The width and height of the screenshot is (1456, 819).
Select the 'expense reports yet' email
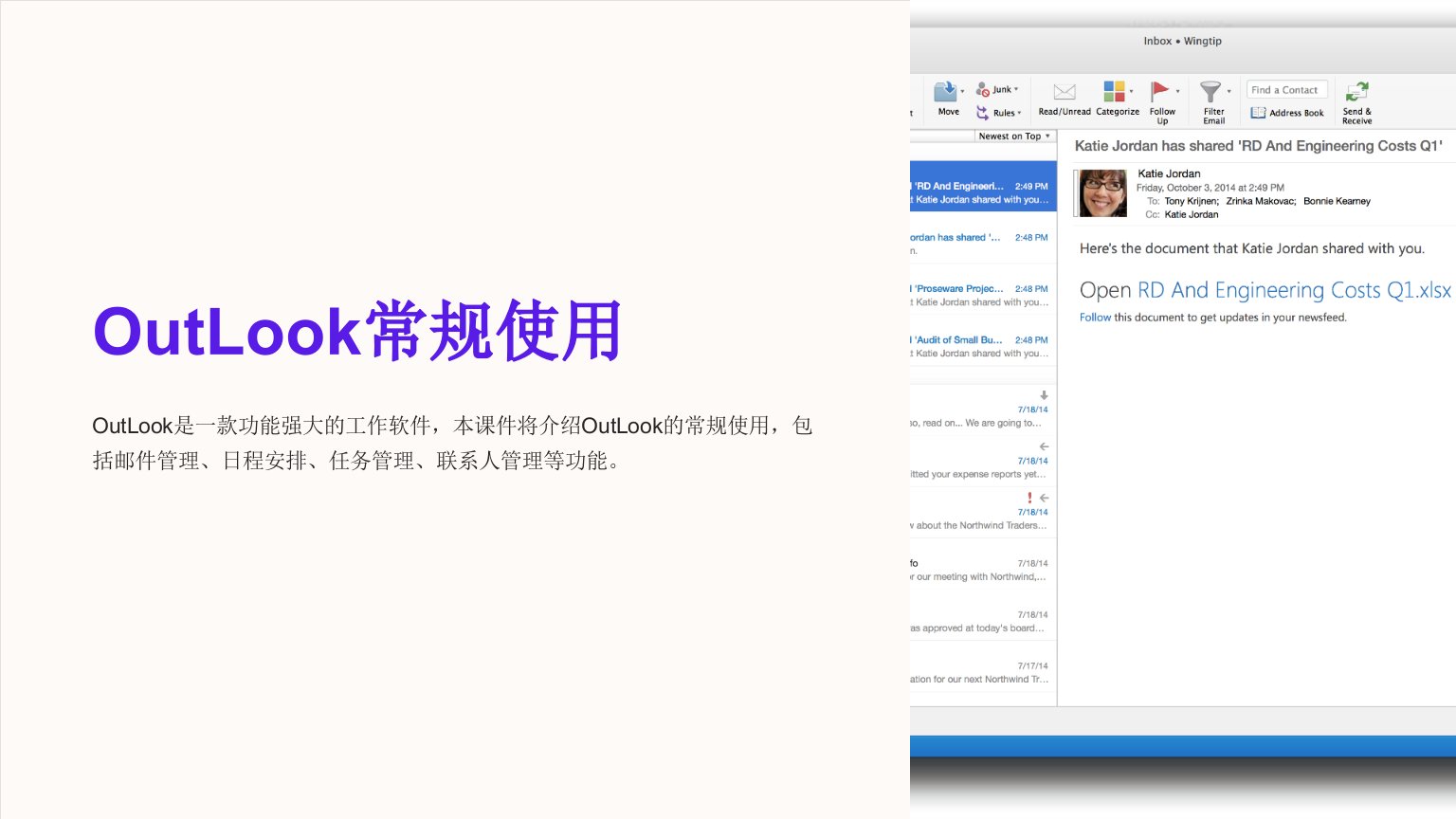tap(983, 462)
